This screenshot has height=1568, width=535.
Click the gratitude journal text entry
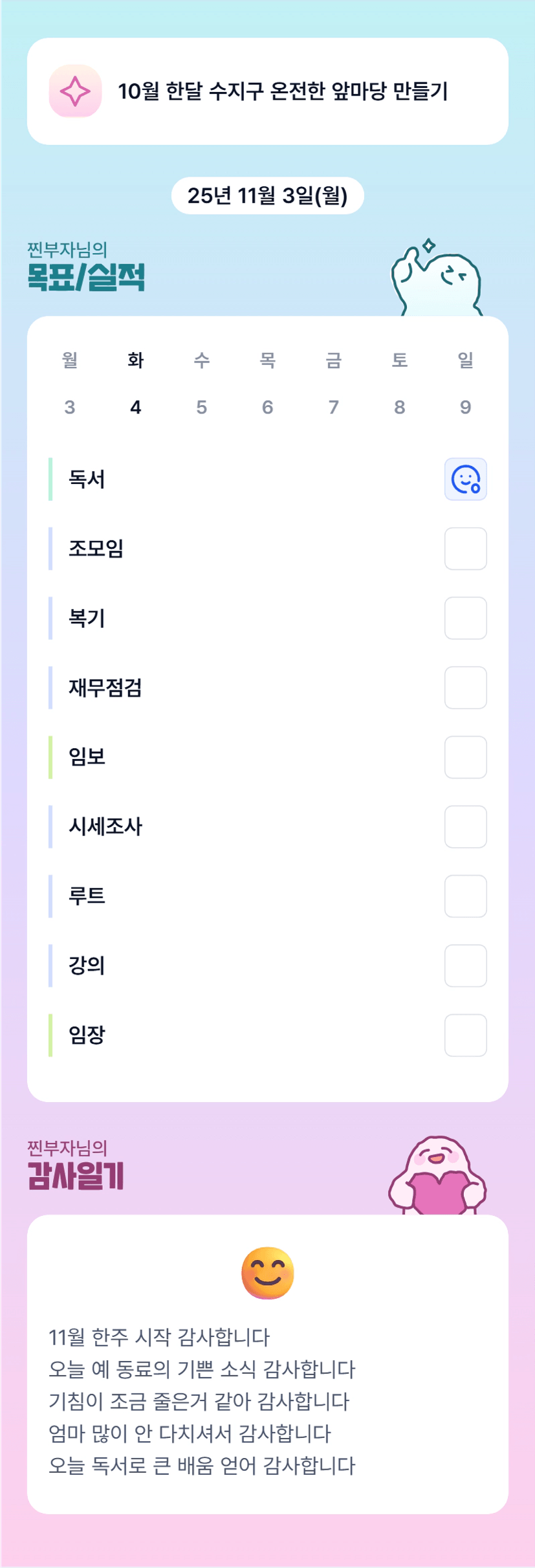coord(202,1401)
